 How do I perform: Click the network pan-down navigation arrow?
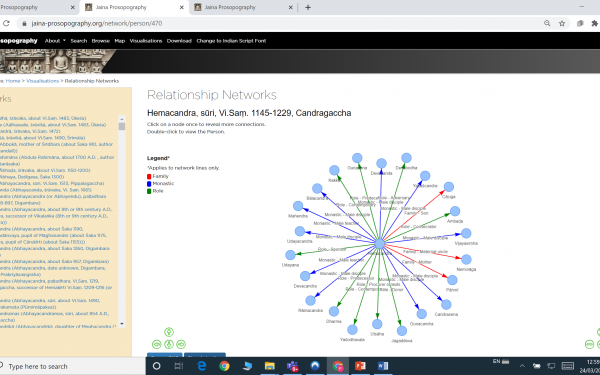click(x=169, y=344)
